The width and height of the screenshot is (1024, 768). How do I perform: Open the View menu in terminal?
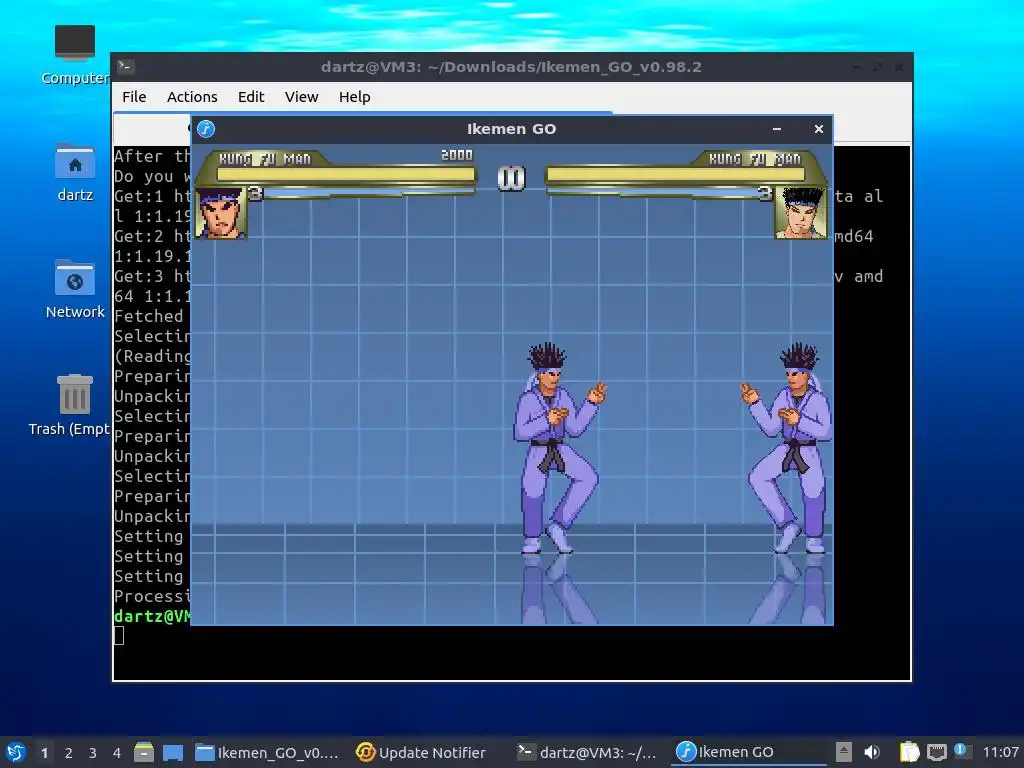point(301,97)
